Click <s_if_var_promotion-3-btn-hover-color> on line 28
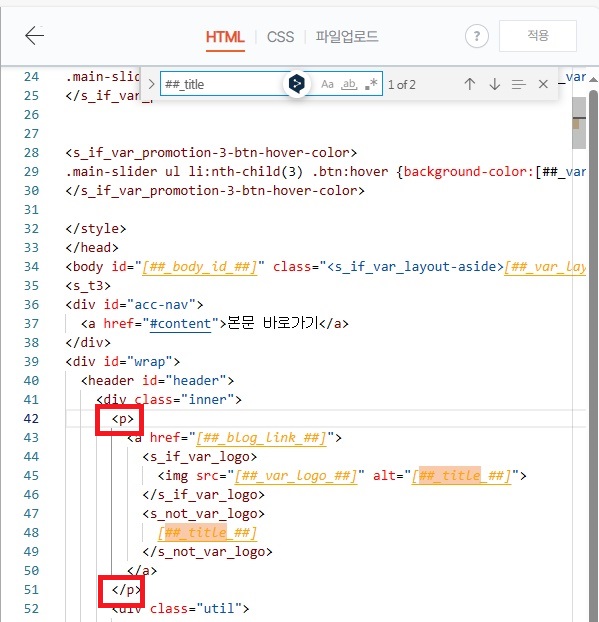The height and width of the screenshot is (622, 599). [x=211, y=153]
